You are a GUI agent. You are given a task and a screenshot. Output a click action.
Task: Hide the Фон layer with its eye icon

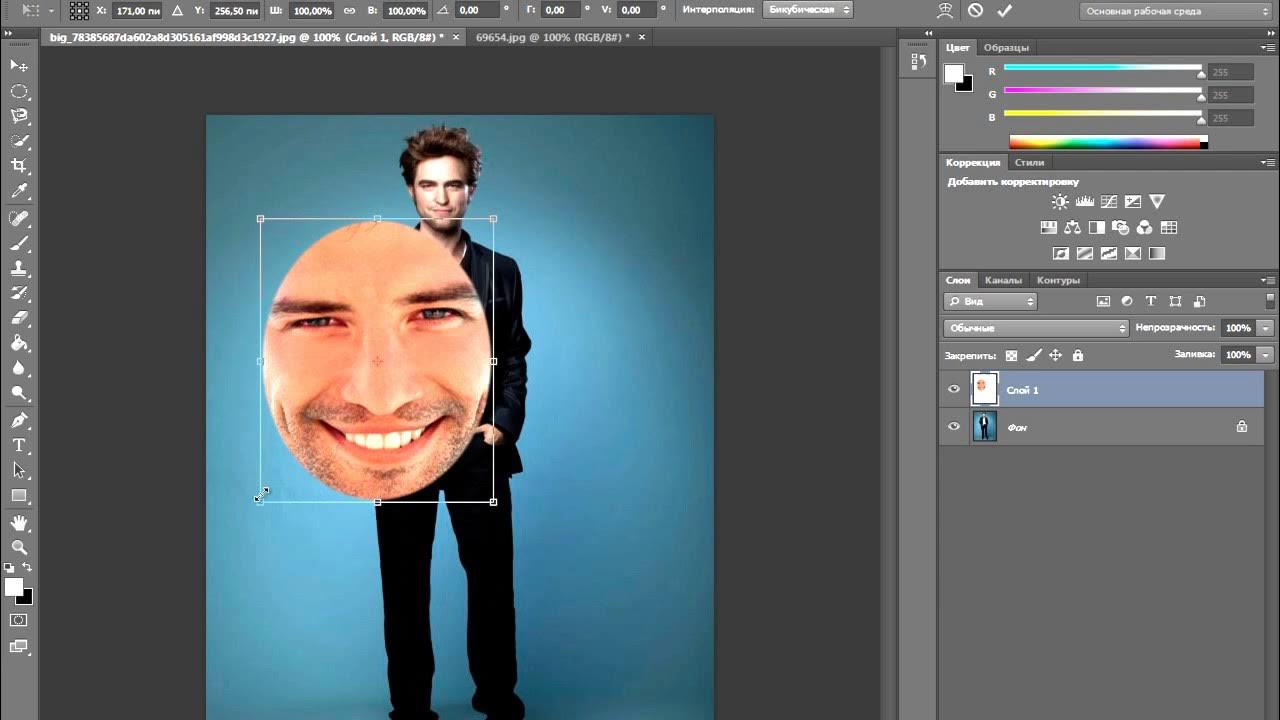[954, 427]
